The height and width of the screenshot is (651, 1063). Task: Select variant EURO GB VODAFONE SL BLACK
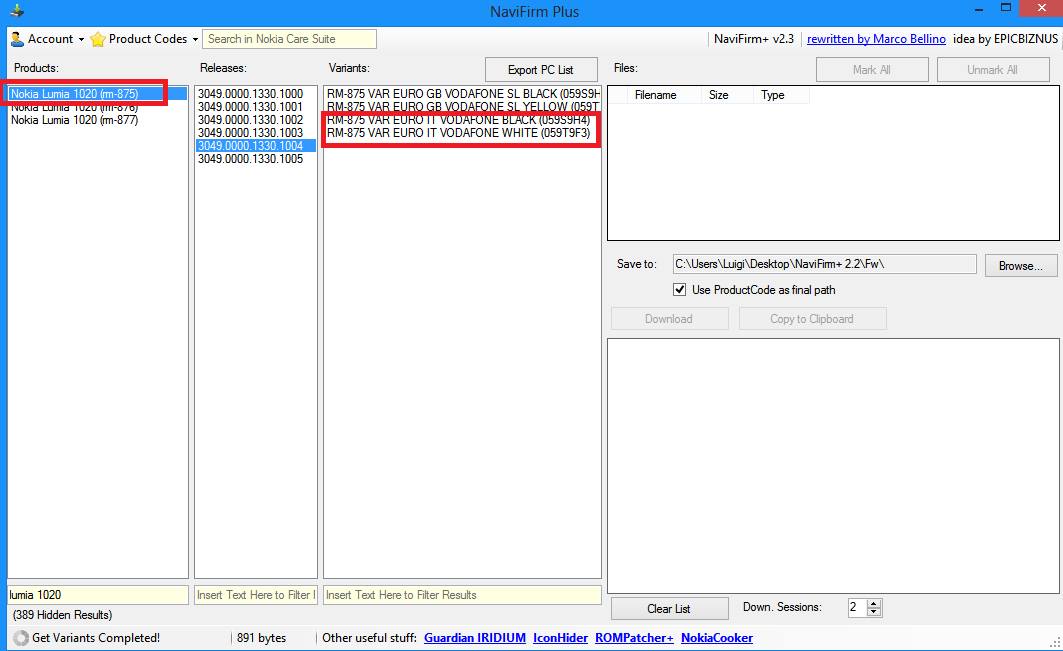tap(462, 94)
